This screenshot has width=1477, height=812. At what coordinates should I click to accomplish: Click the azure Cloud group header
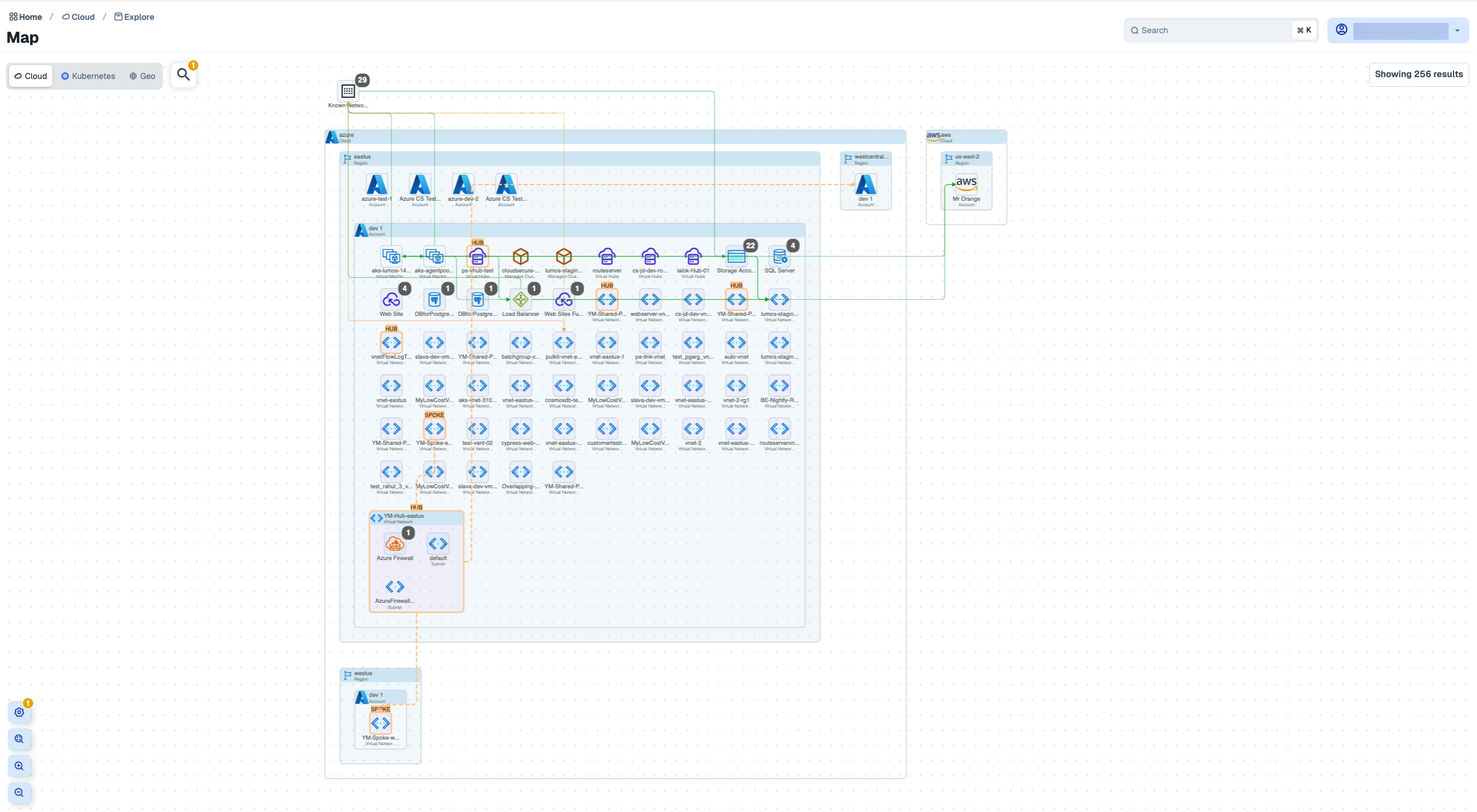615,137
